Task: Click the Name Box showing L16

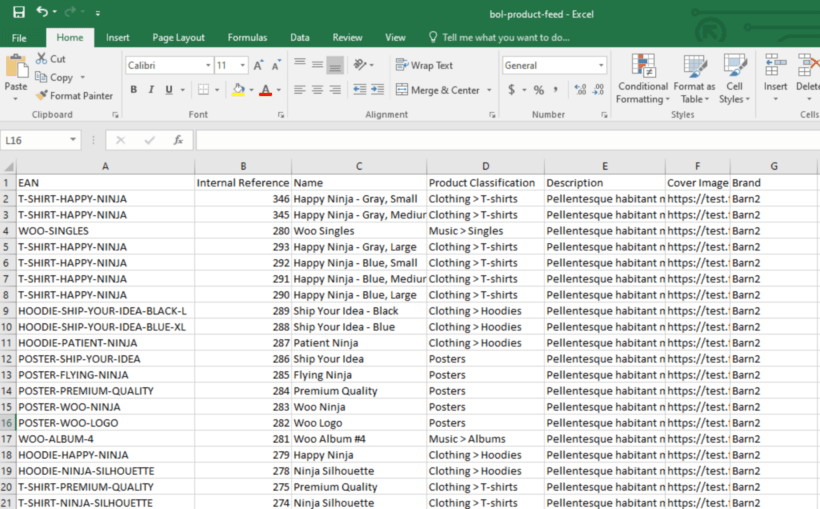Action: (40, 140)
